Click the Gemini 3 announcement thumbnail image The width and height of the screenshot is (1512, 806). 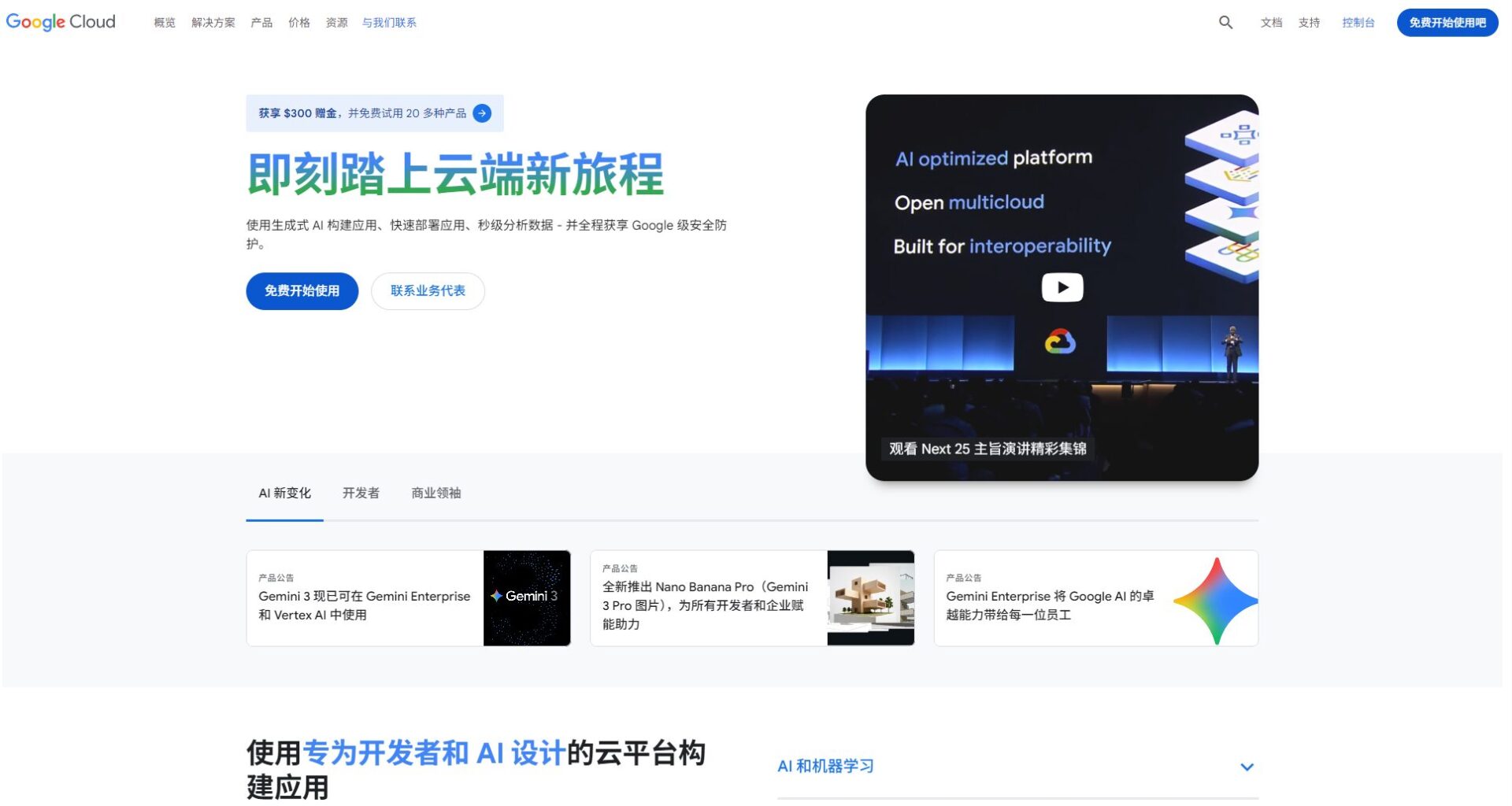pyautogui.click(x=526, y=597)
